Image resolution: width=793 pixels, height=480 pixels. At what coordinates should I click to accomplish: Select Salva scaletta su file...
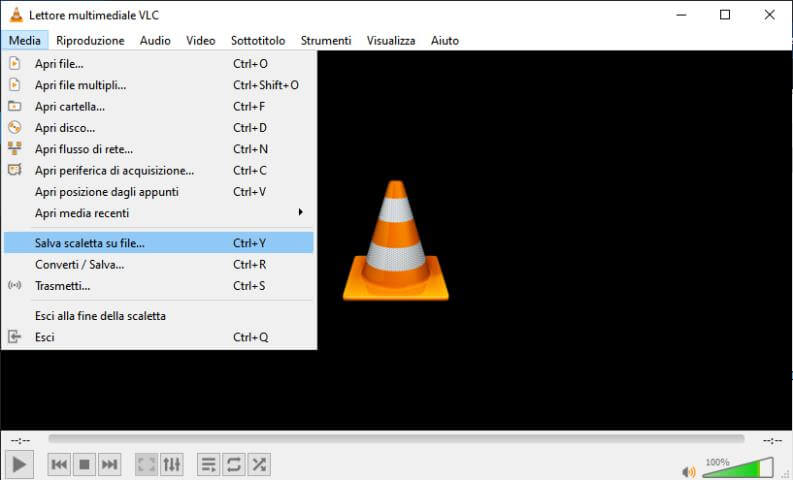coord(158,243)
